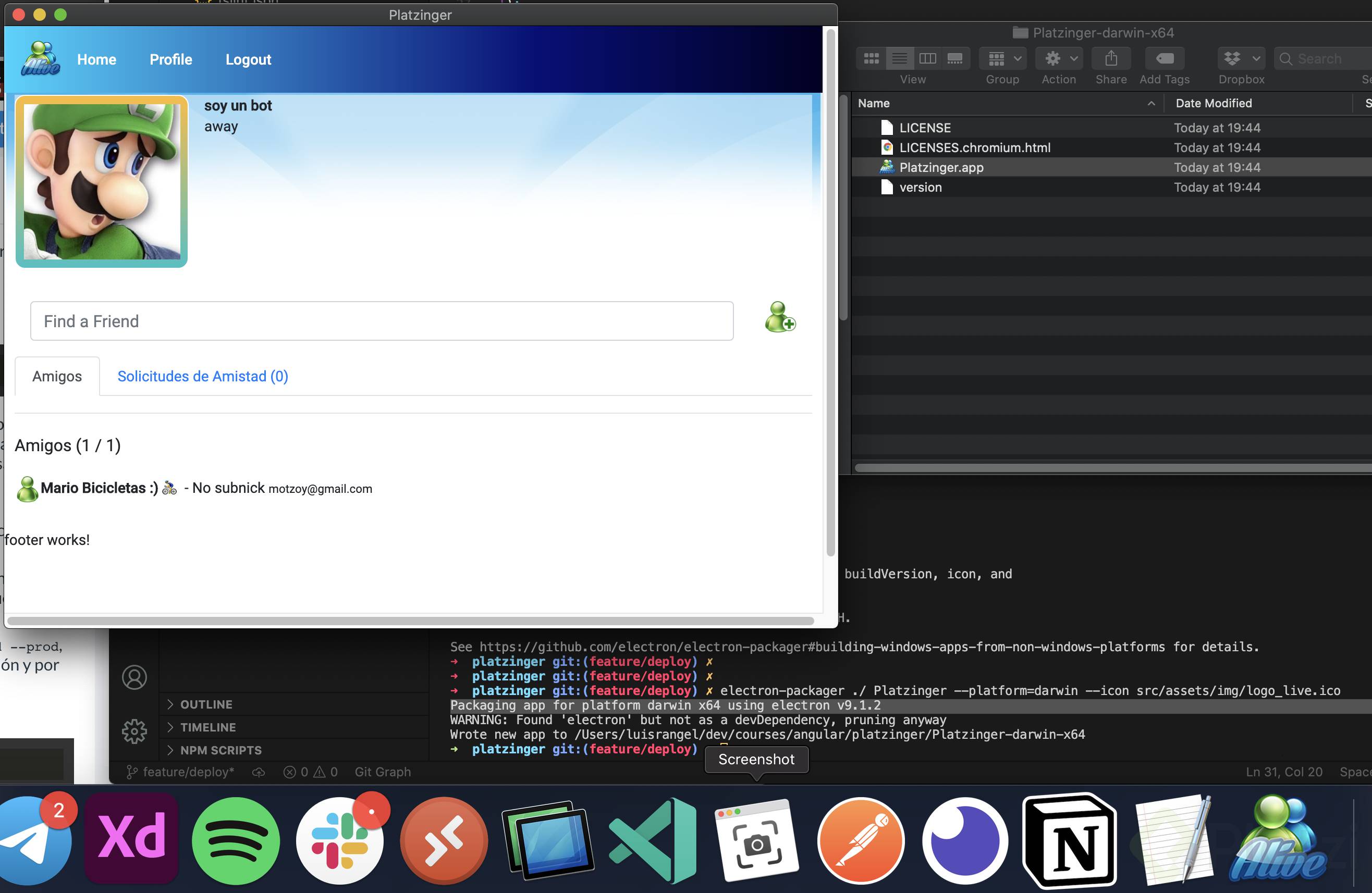This screenshot has width=1372, height=893.
Task: Launch Postman from the dock
Action: tap(861, 840)
